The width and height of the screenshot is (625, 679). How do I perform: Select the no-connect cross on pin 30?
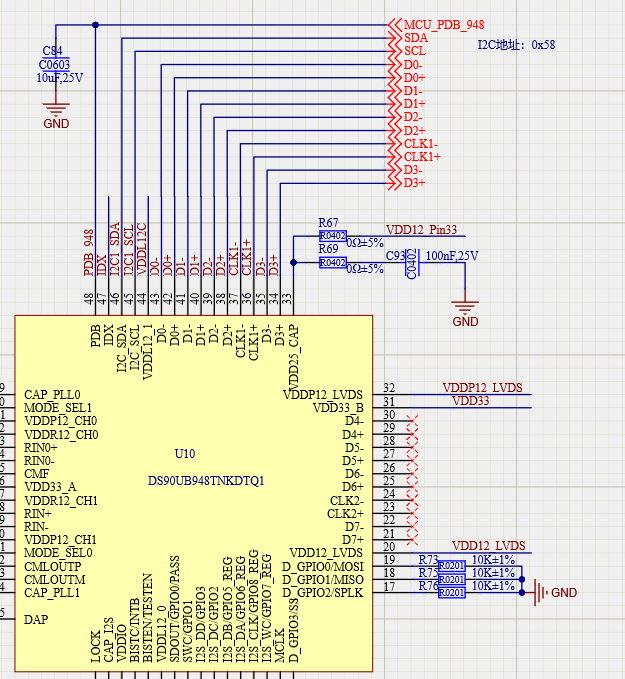click(x=412, y=420)
